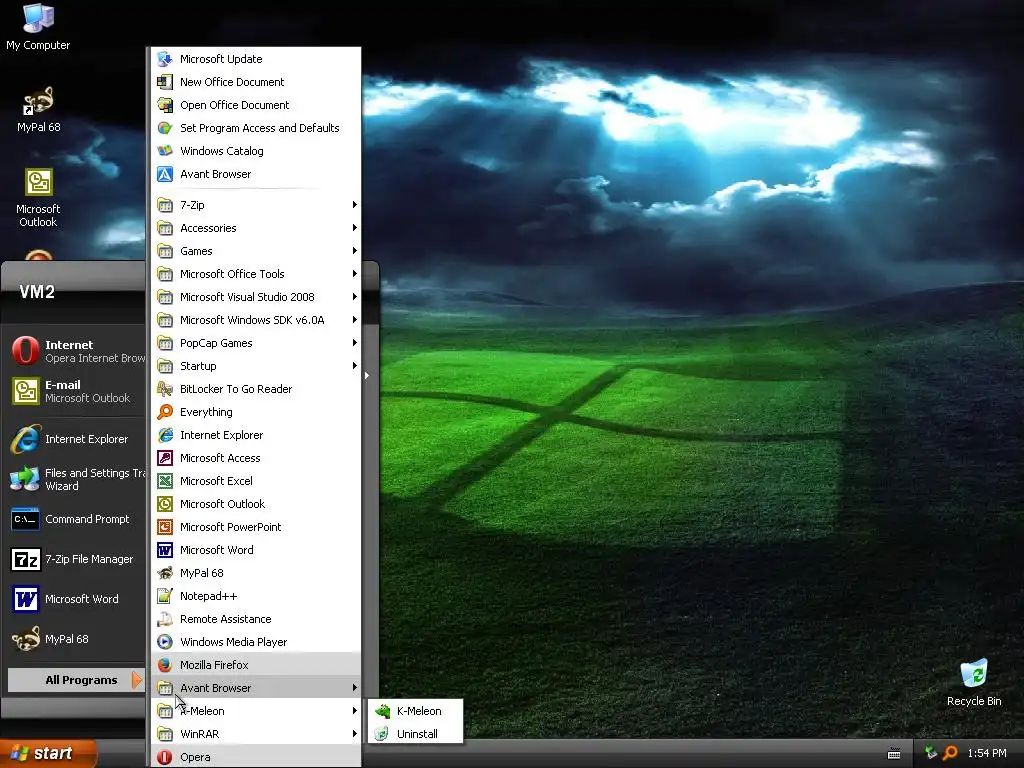Select Uninstall in the K-Meleon submenu
The image size is (1024, 768).
pyautogui.click(x=415, y=734)
